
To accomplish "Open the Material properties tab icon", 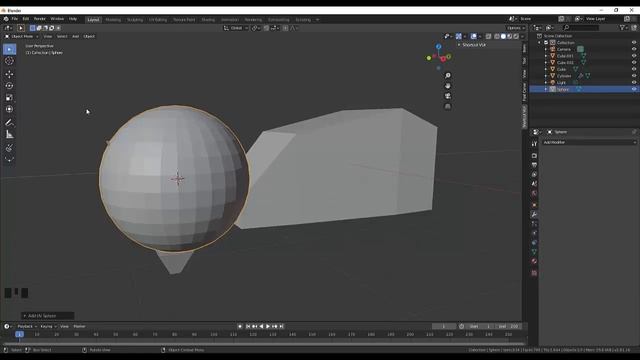I will [x=534, y=261].
